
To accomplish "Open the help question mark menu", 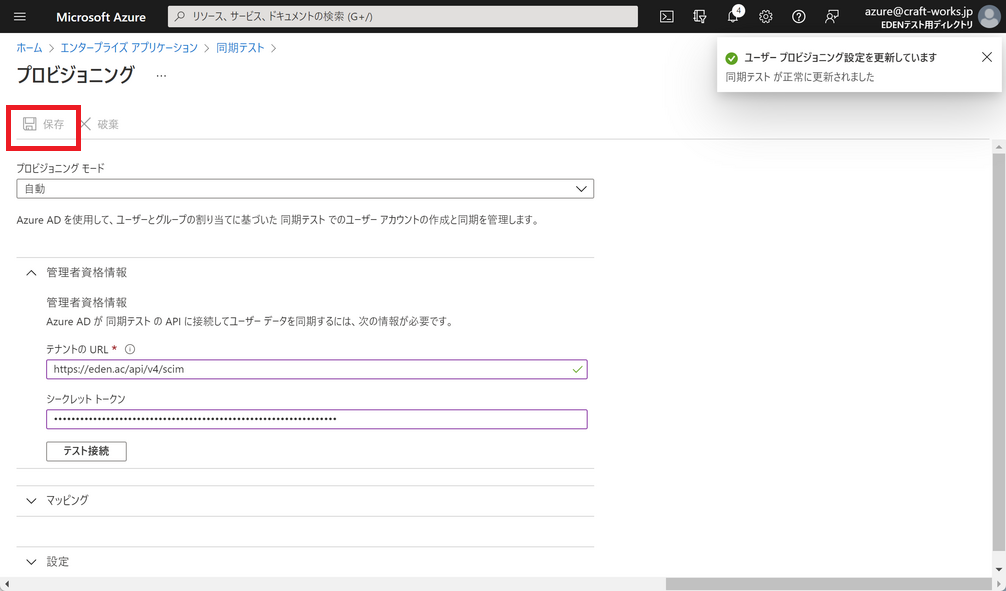I will coord(799,17).
